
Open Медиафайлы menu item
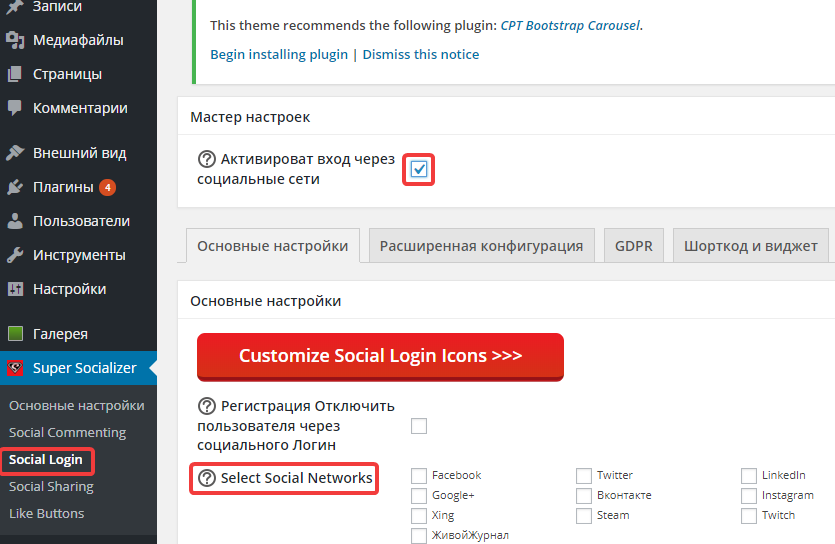click(78, 40)
